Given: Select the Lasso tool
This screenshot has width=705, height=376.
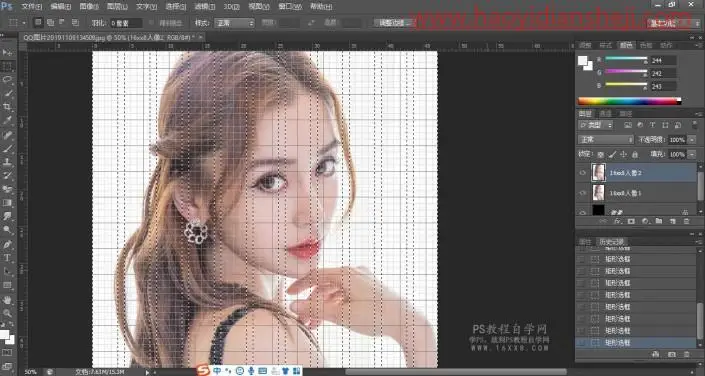Looking at the screenshot, I should point(8,80).
